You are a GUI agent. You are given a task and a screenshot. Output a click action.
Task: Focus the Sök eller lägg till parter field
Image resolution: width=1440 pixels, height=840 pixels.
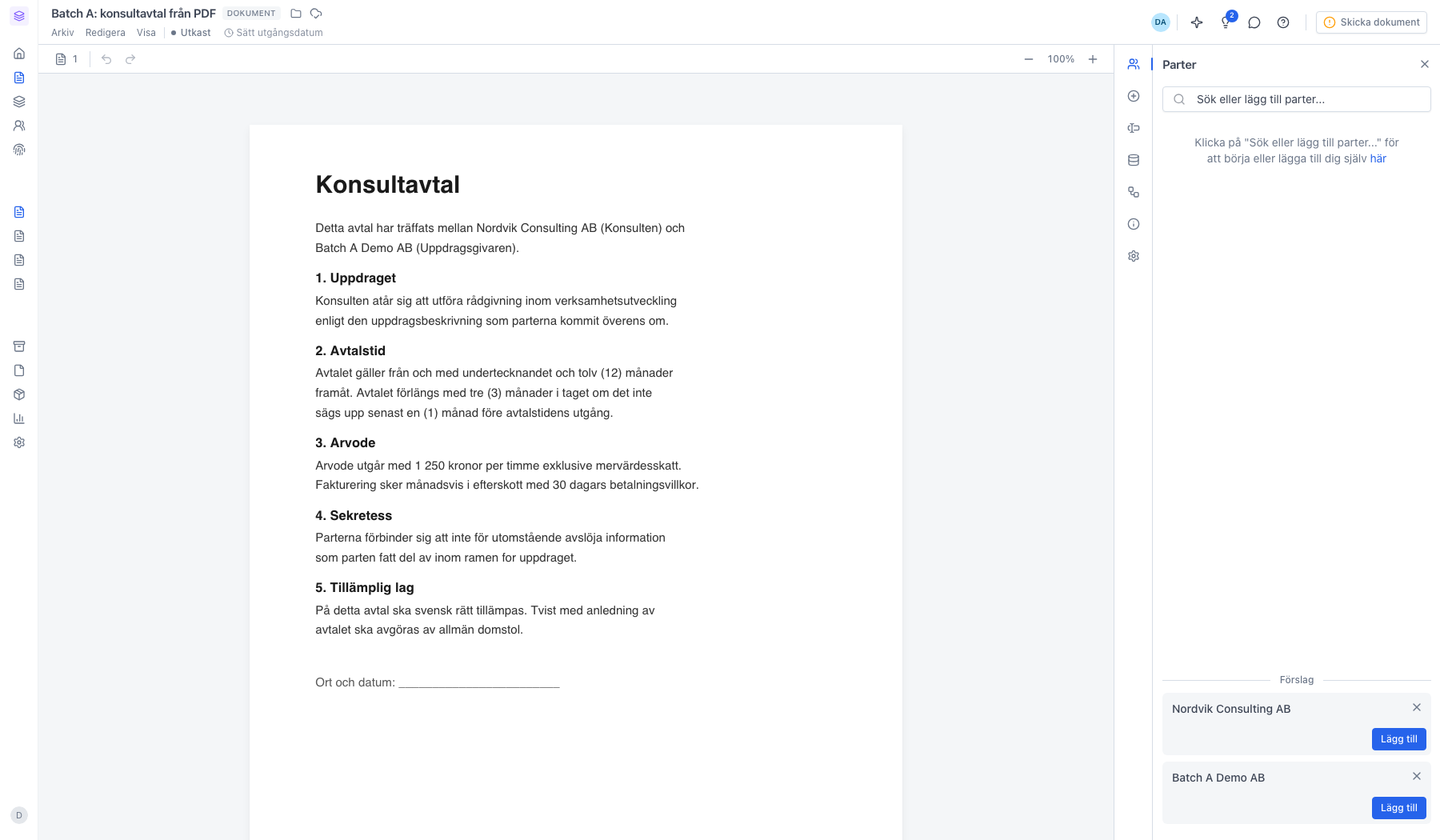pos(1297,99)
